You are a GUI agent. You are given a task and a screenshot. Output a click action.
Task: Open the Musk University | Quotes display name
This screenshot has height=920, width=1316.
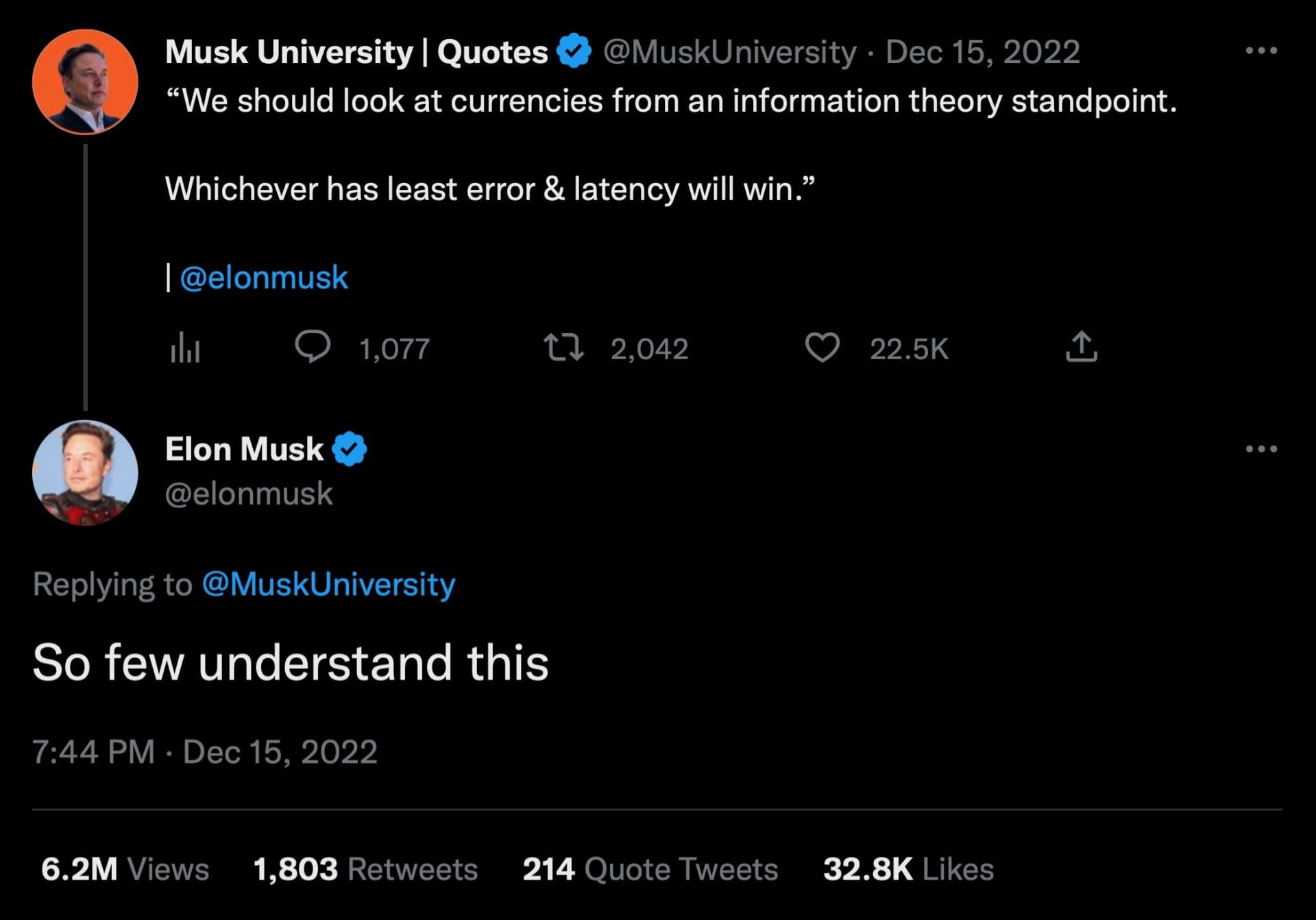[x=356, y=52]
